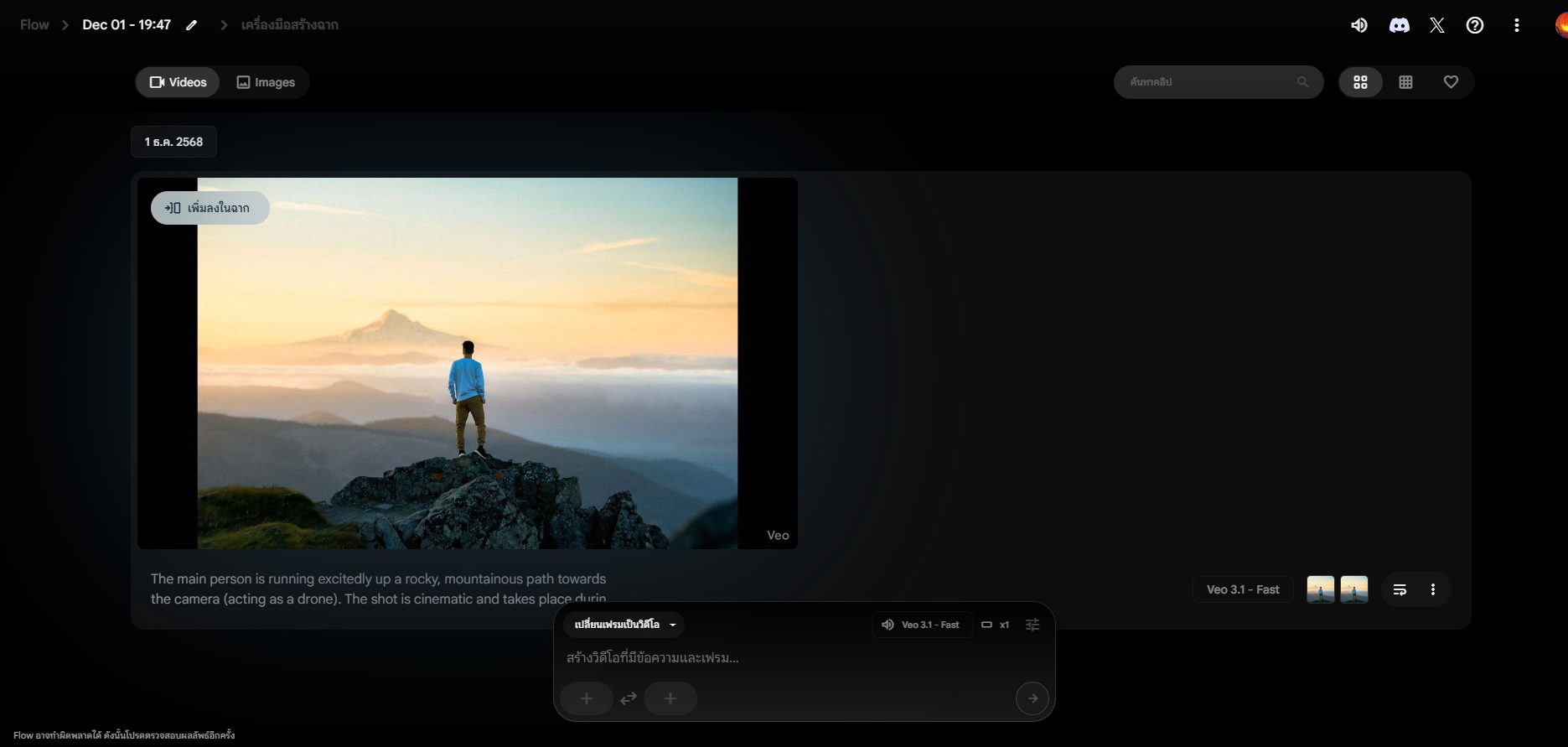Edit project name with pencil icon

pyautogui.click(x=191, y=25)
